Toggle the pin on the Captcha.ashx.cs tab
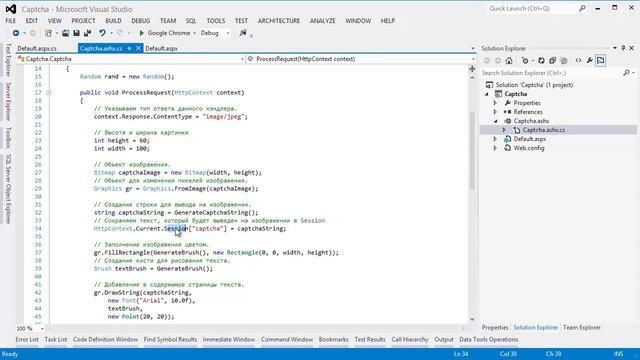 [129, 48]
